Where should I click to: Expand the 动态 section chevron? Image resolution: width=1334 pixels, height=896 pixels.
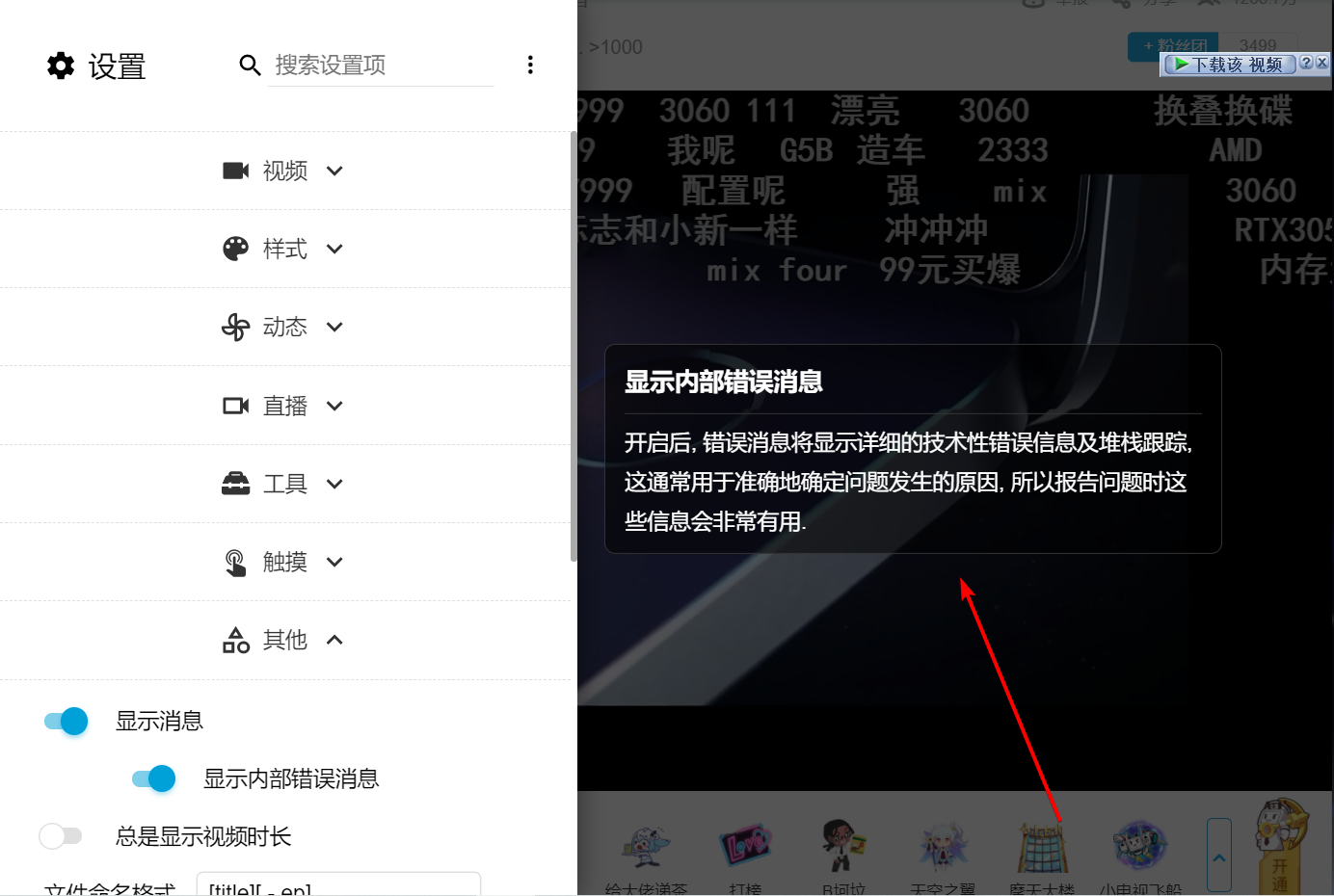tap(334, 327)
